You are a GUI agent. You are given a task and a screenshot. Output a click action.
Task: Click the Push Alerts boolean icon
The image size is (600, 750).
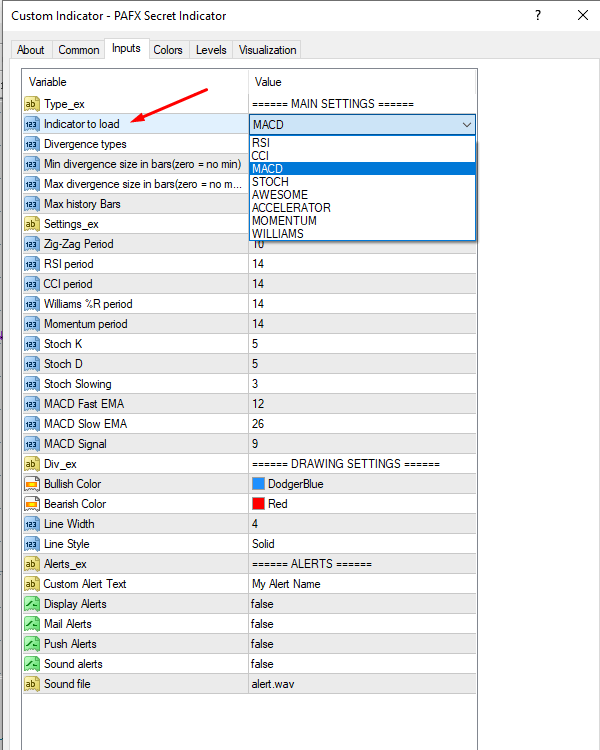coord(32,644)
